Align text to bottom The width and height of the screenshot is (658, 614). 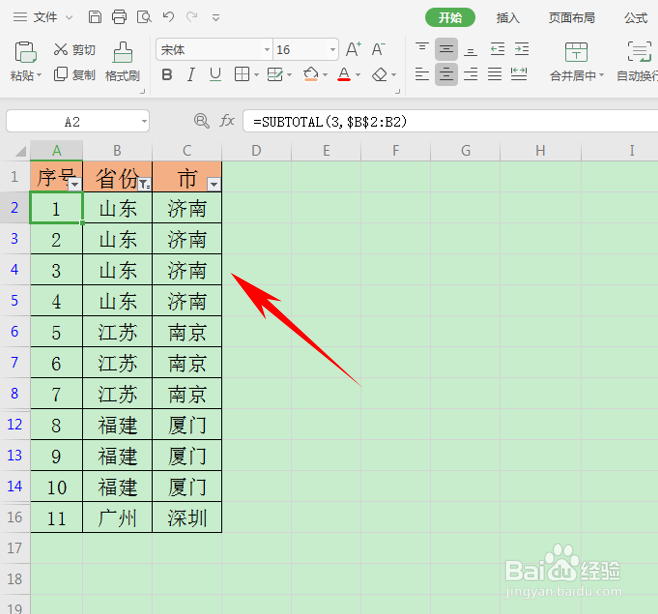click(470, 50)
